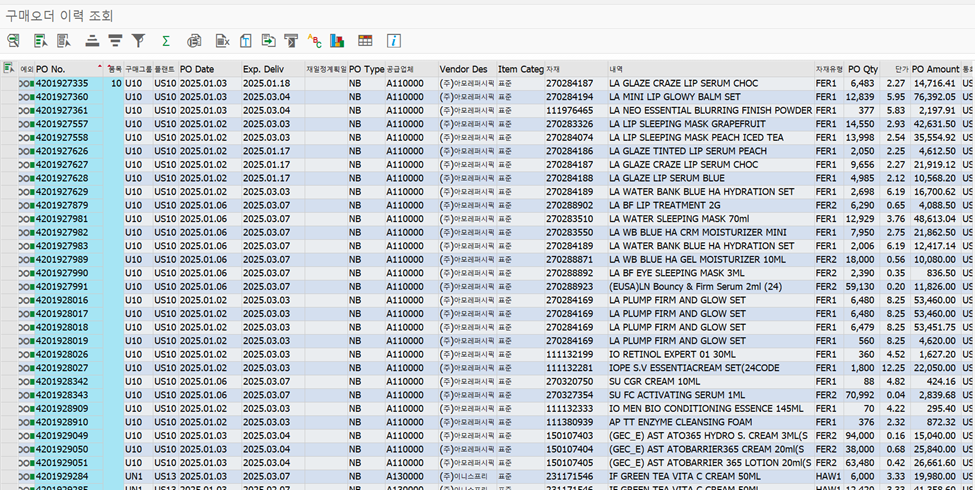Click the 공급업체 column header
Viewport: 975px width, 490px height.
pos(411,69)
